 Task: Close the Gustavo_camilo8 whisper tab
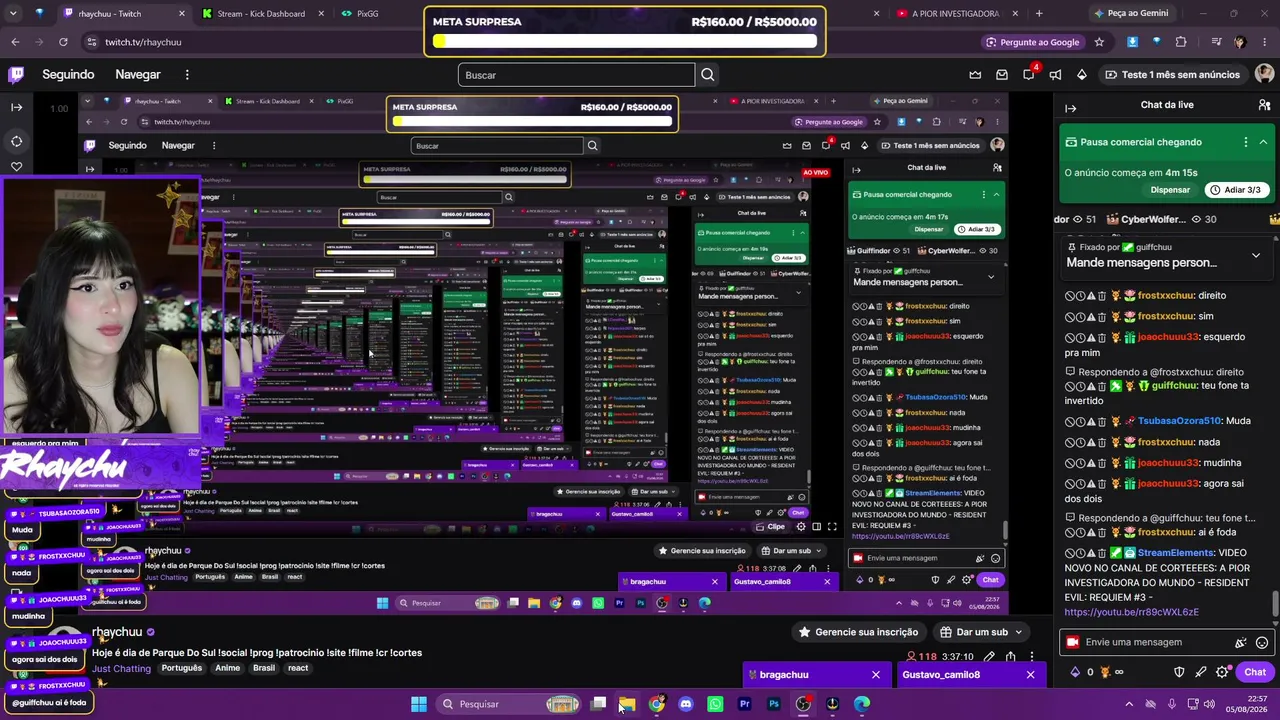point(1030,675)
